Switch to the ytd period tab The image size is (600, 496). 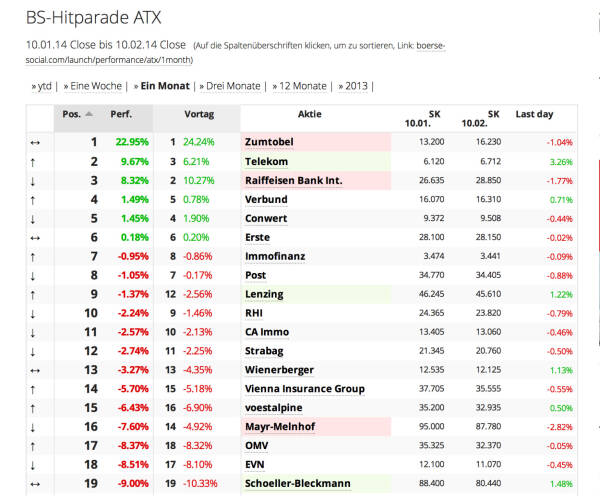point(44,86)
